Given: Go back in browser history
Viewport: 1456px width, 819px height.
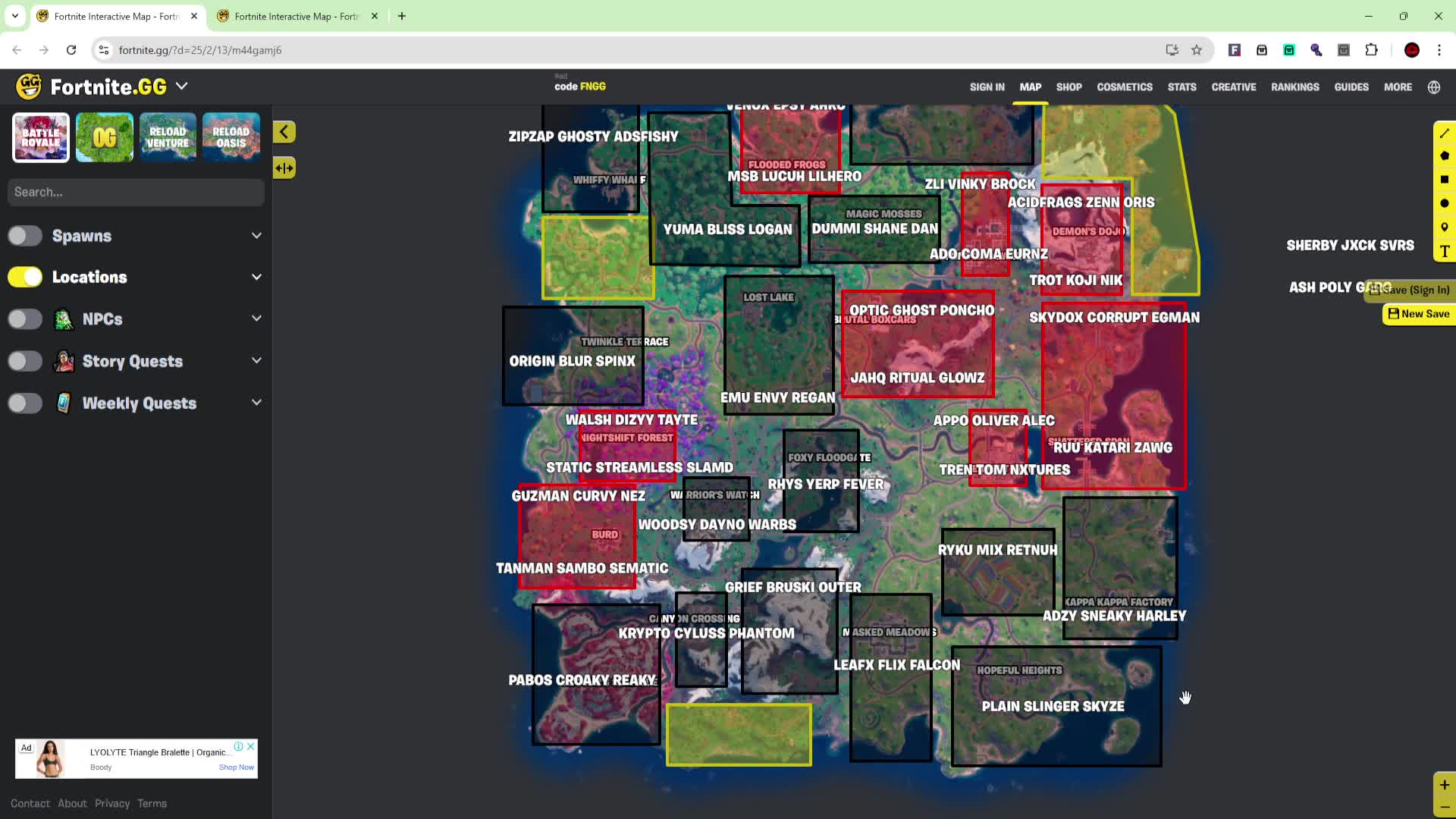Looking at the screenshot, I should pos(17,50).
